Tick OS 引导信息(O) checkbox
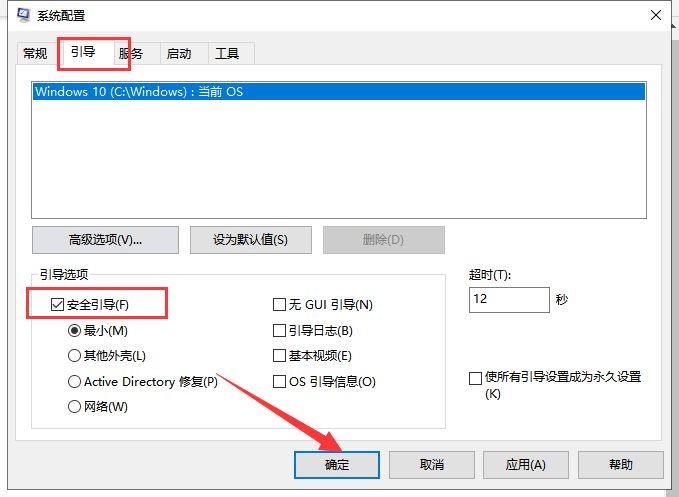The image size is (679, 497). (x=279, y=381)
